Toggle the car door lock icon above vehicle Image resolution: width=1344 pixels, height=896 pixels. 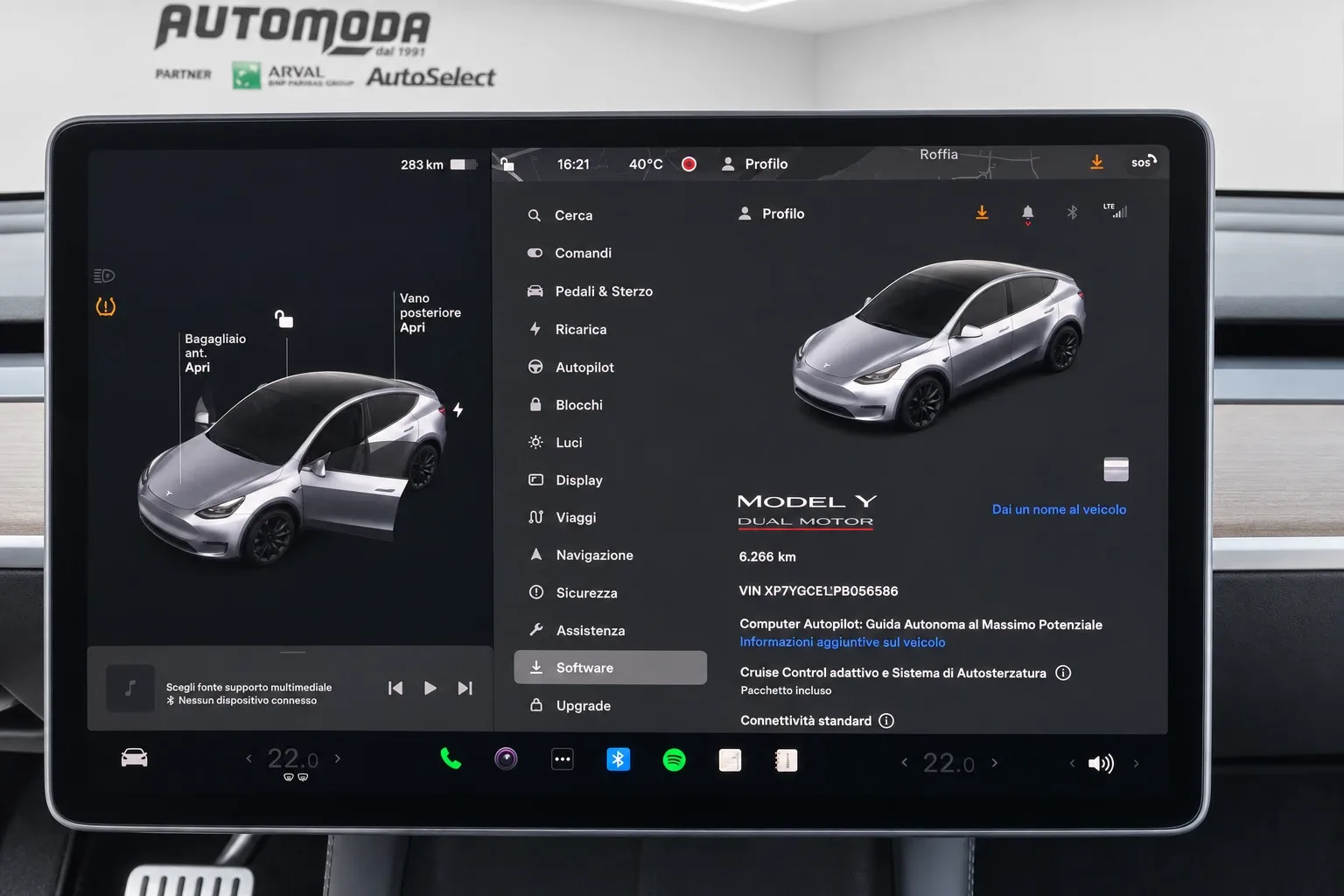[x=283, y=318]
